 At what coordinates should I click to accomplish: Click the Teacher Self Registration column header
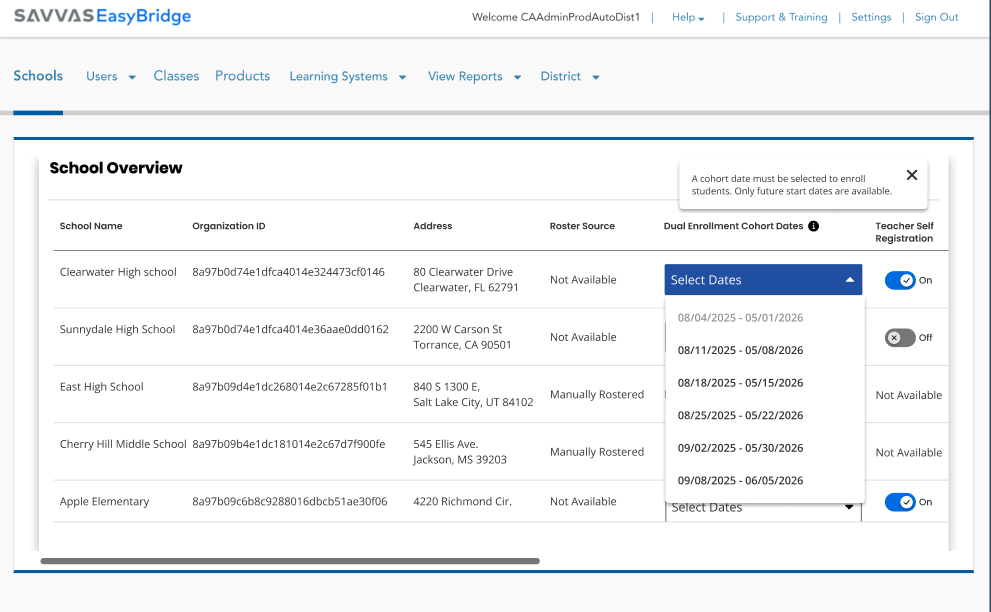[904, 232]
